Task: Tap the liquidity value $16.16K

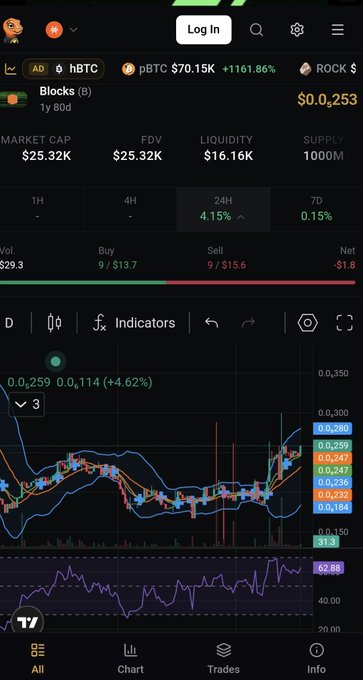Action: coord(228,156)
